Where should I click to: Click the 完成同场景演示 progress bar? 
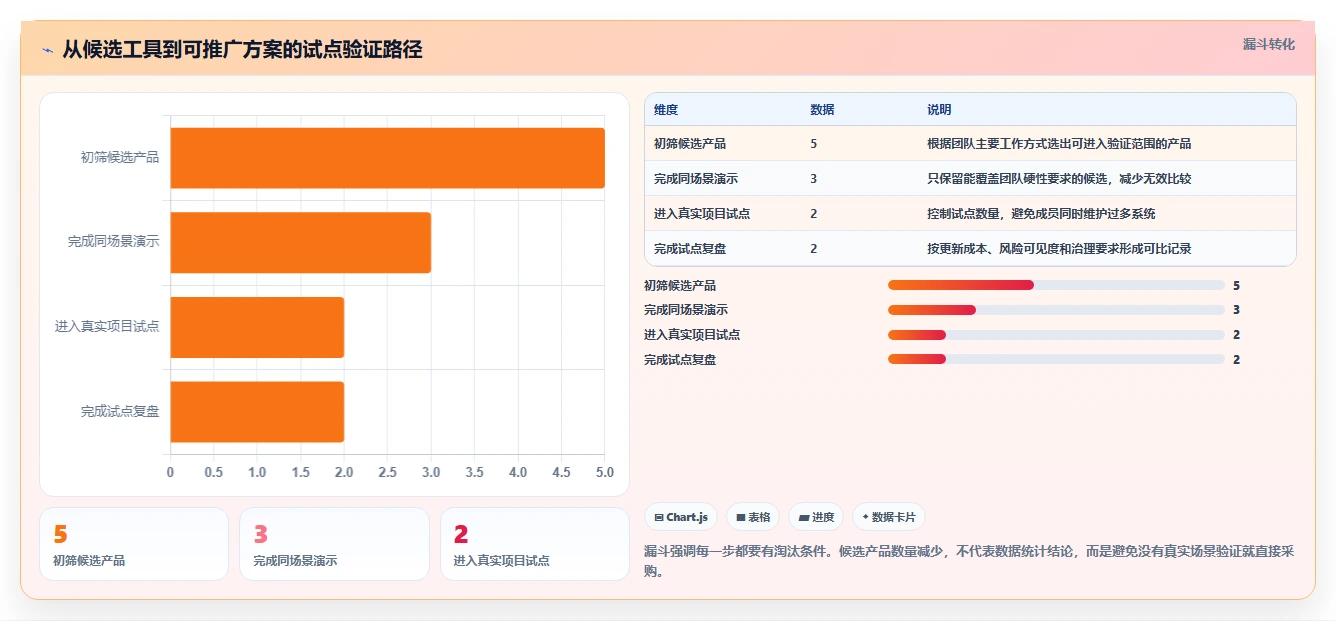(x=1056, y=310)
